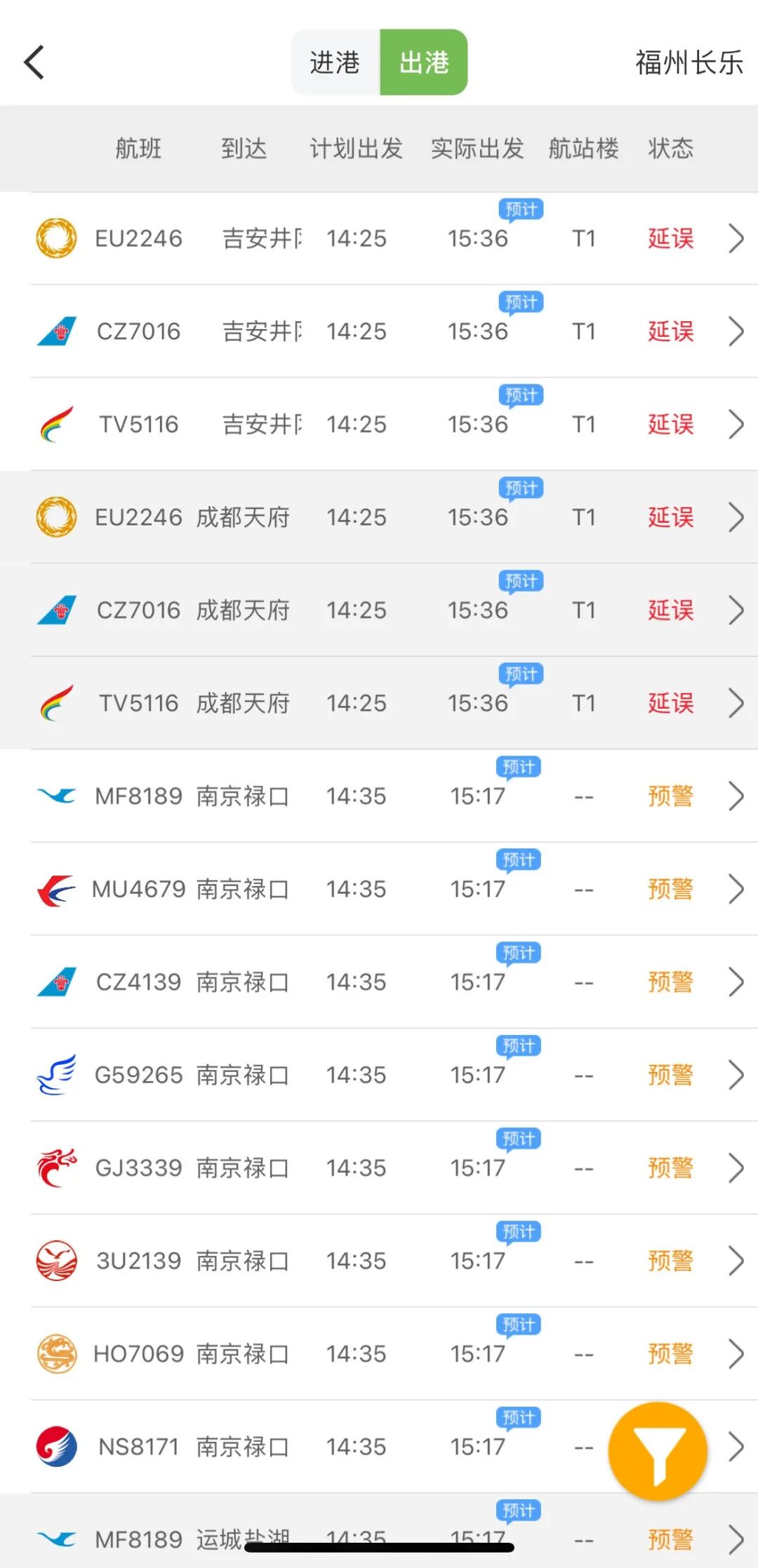Click the 状态 column header
758x1568 pixels.
(670, 149)
